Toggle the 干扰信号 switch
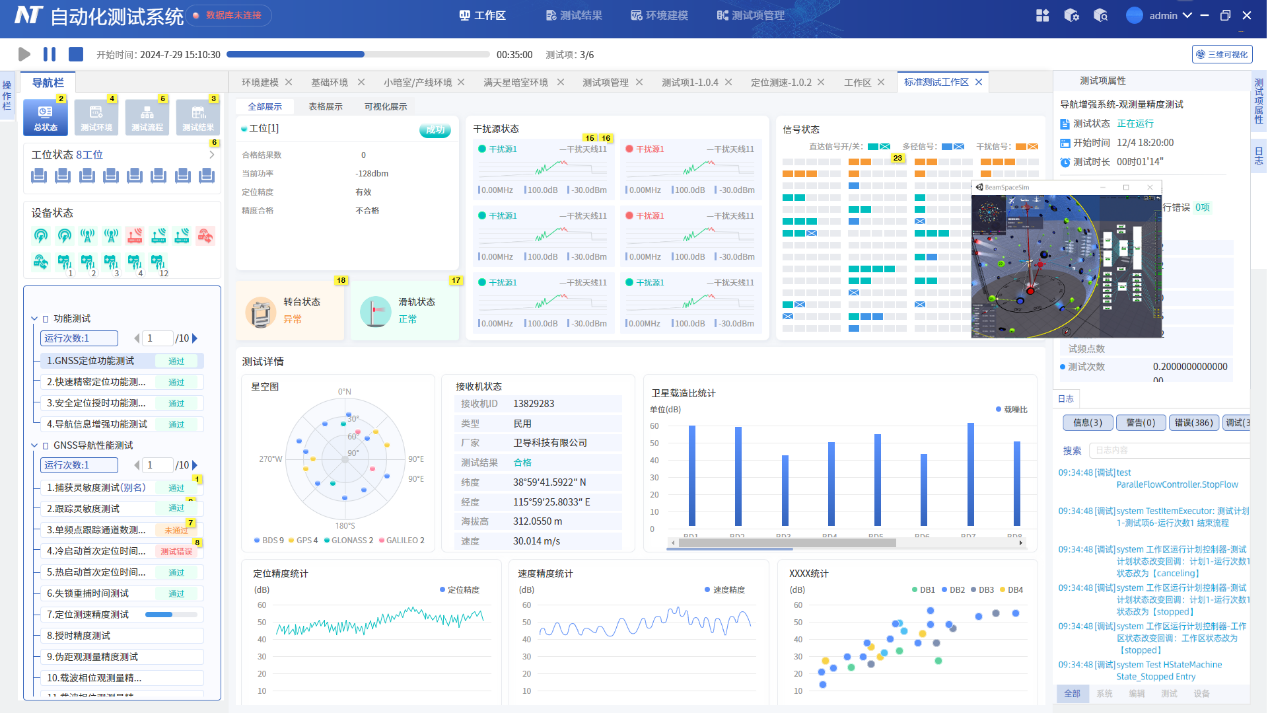This screenshot has width=1268, height=715. click(x=1026, y=147)
